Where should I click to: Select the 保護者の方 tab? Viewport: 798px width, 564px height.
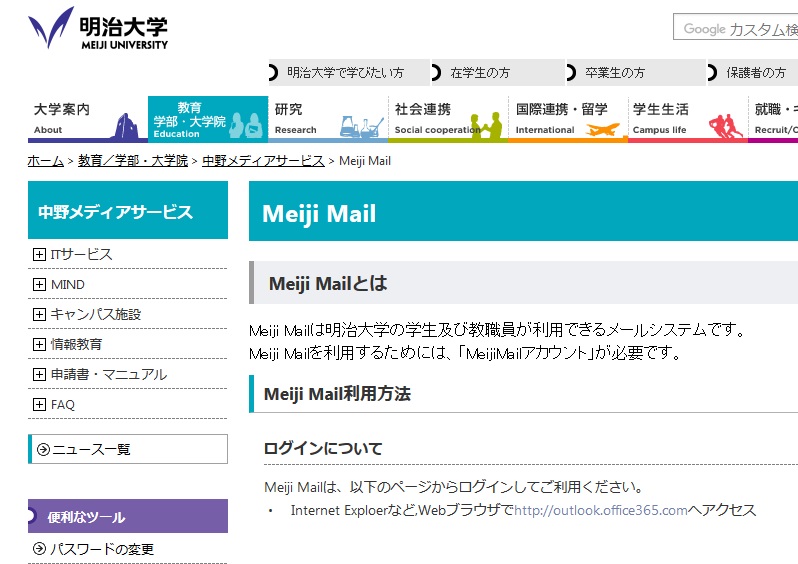click(753, 72)
